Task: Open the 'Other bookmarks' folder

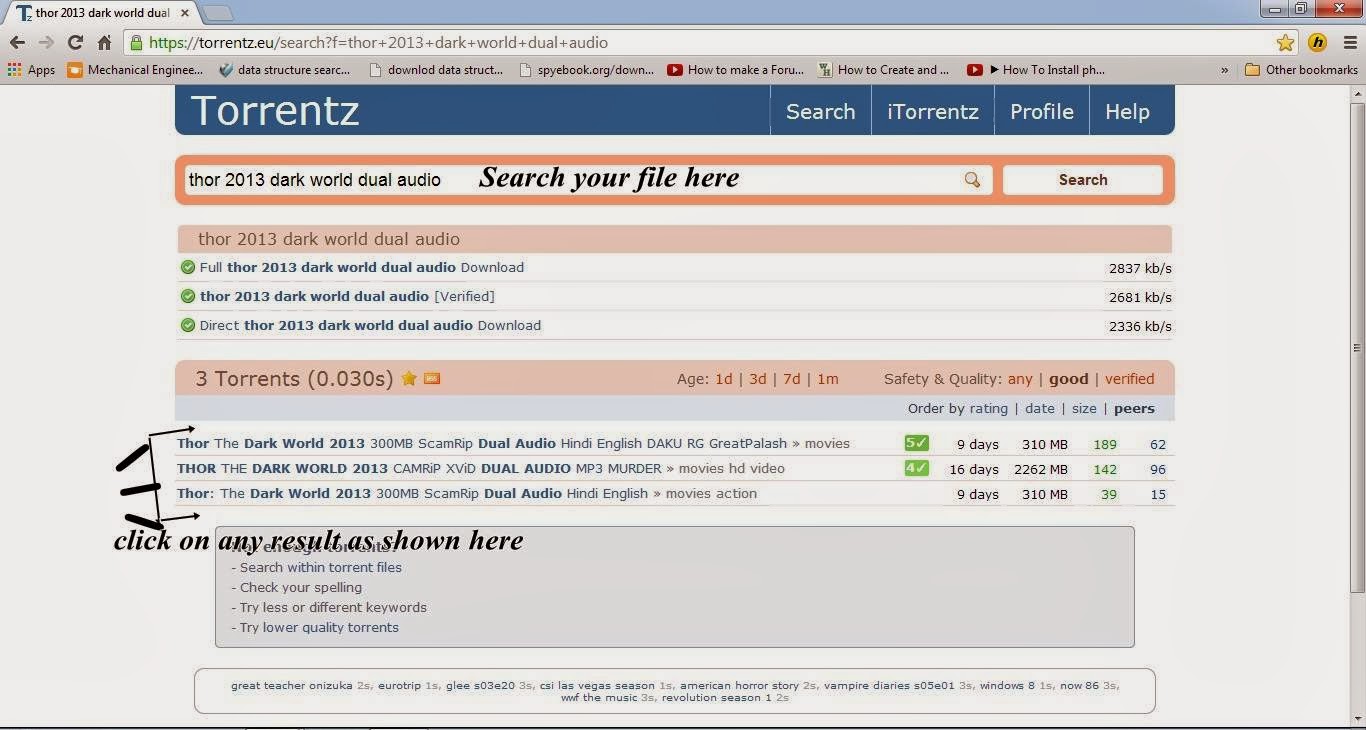Action: pyautogui.click(x=1301, y=70)
